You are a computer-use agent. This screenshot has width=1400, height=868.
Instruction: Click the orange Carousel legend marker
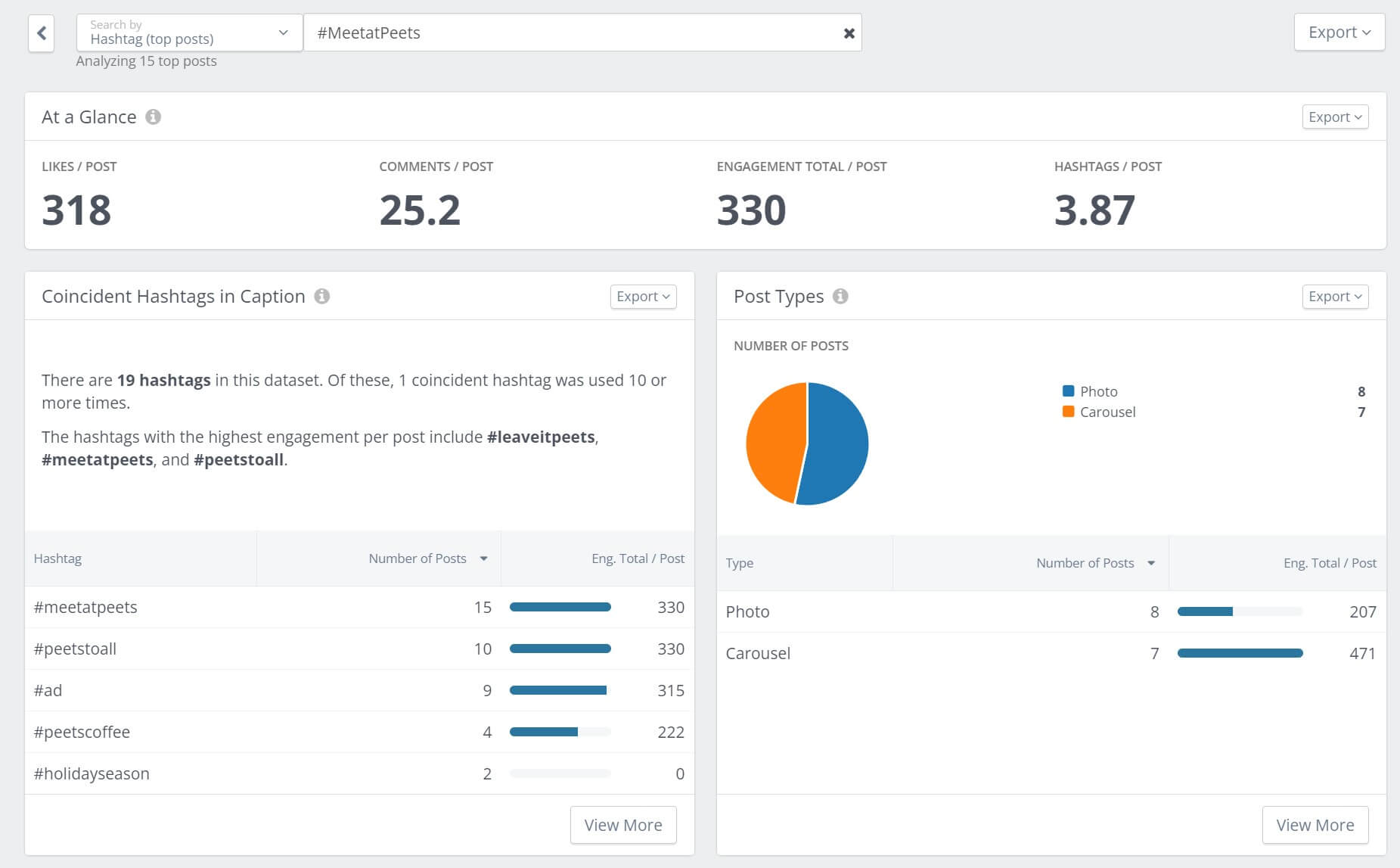[1066, 412]
